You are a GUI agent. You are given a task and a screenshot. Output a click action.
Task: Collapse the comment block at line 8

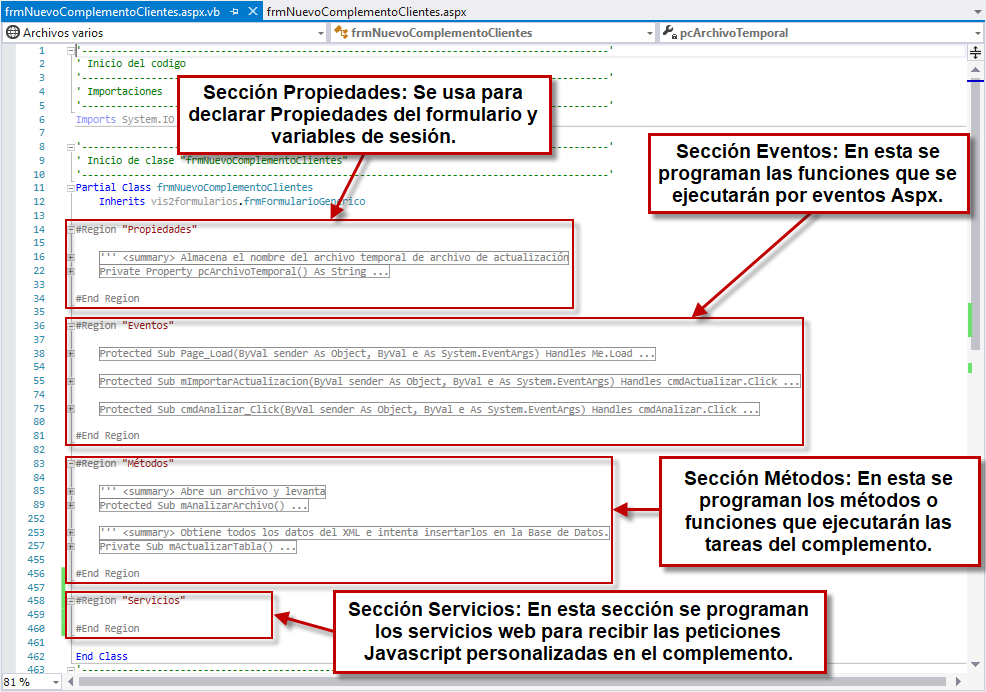(x=70, y=147)
